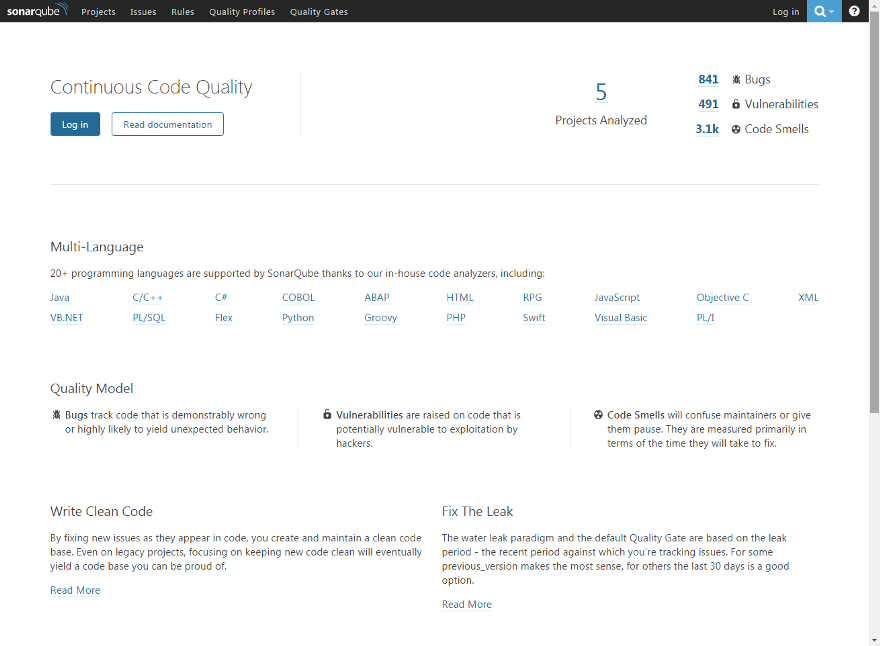Image resolution: width=880 pixels, height=646 pixels.
Task: Select the Visual Basic language link
Action: coord(621,318)
